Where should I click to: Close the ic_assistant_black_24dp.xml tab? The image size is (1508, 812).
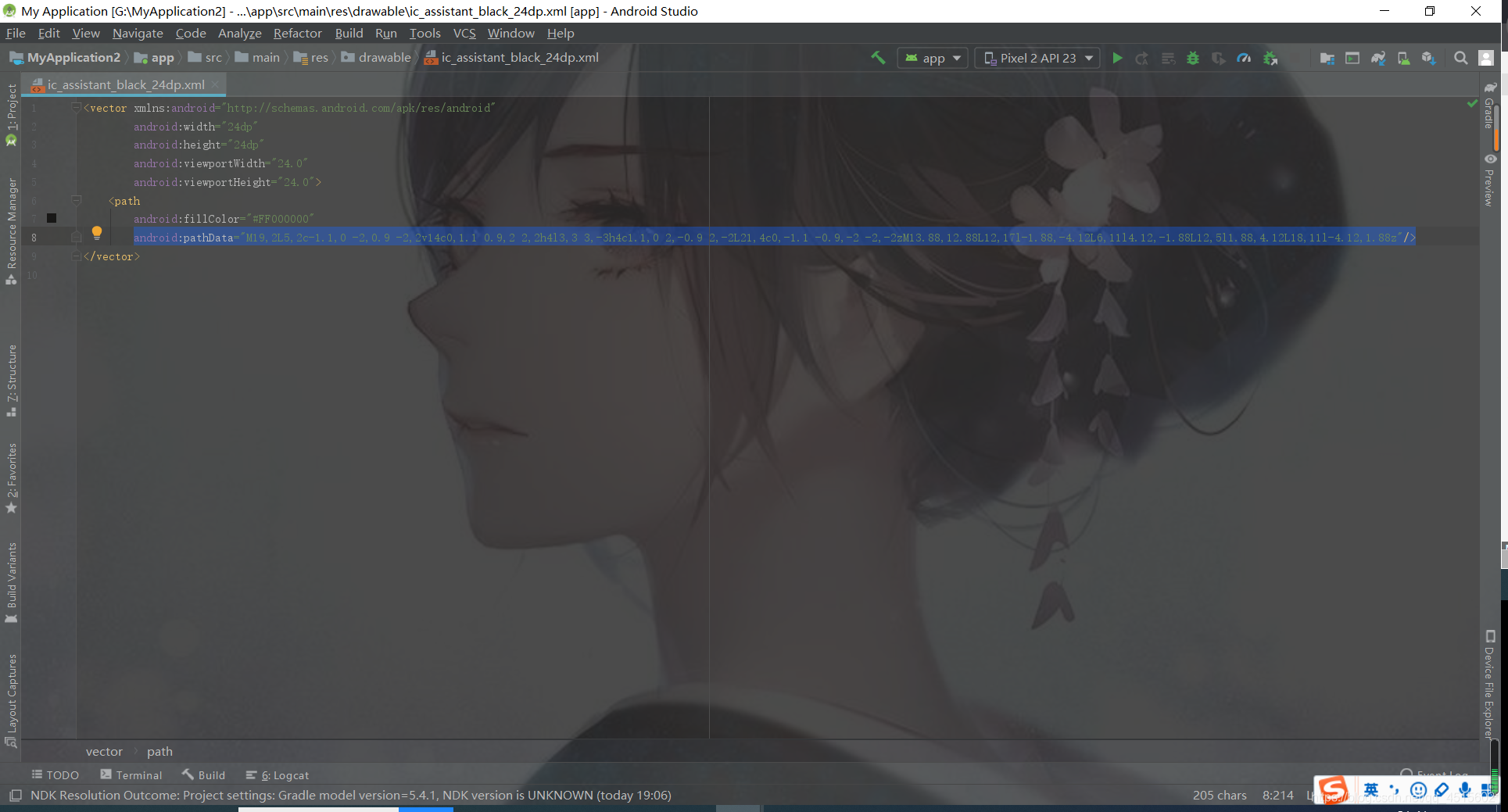click(x=215, y=84)
